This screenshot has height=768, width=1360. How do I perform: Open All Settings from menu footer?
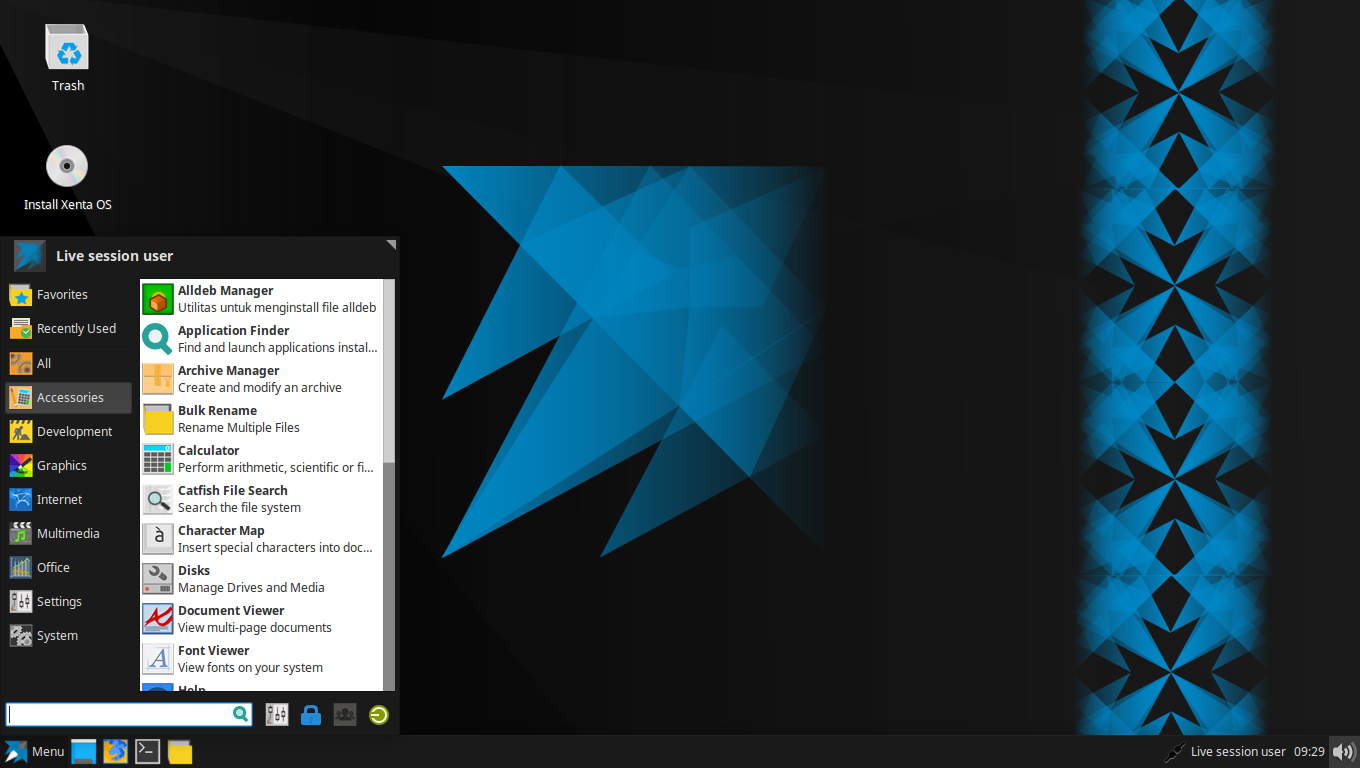tap(277, 715)
